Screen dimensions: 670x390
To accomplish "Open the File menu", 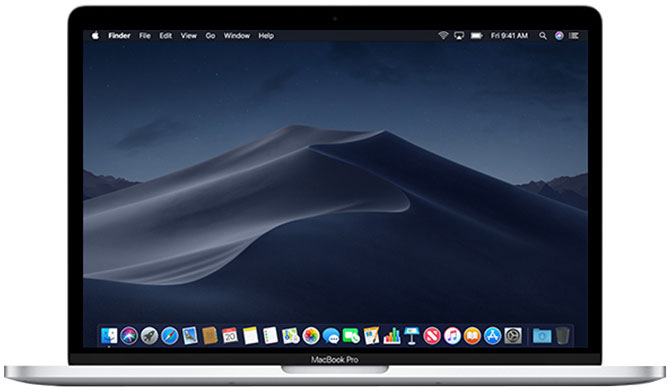I will click(x=145, y=36).
